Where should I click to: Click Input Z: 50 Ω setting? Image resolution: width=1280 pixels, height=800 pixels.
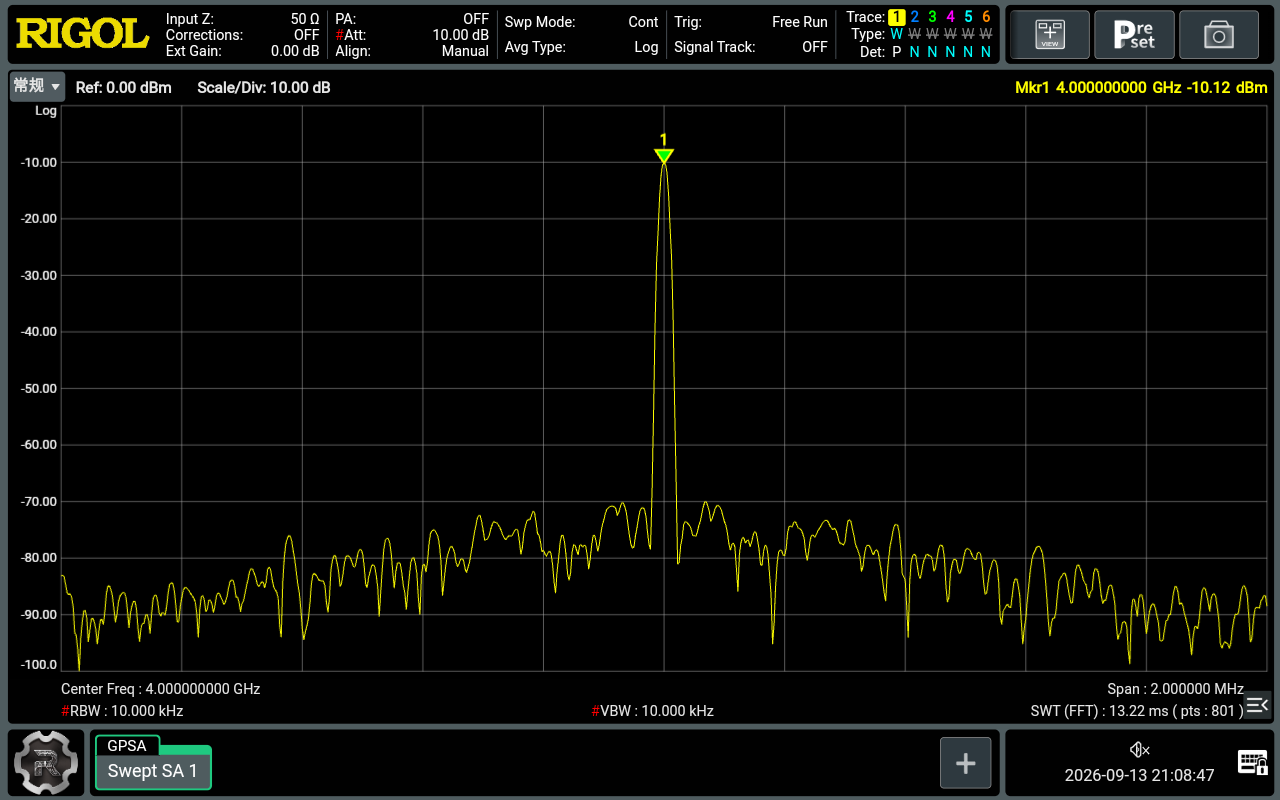(x=242, y=19)
